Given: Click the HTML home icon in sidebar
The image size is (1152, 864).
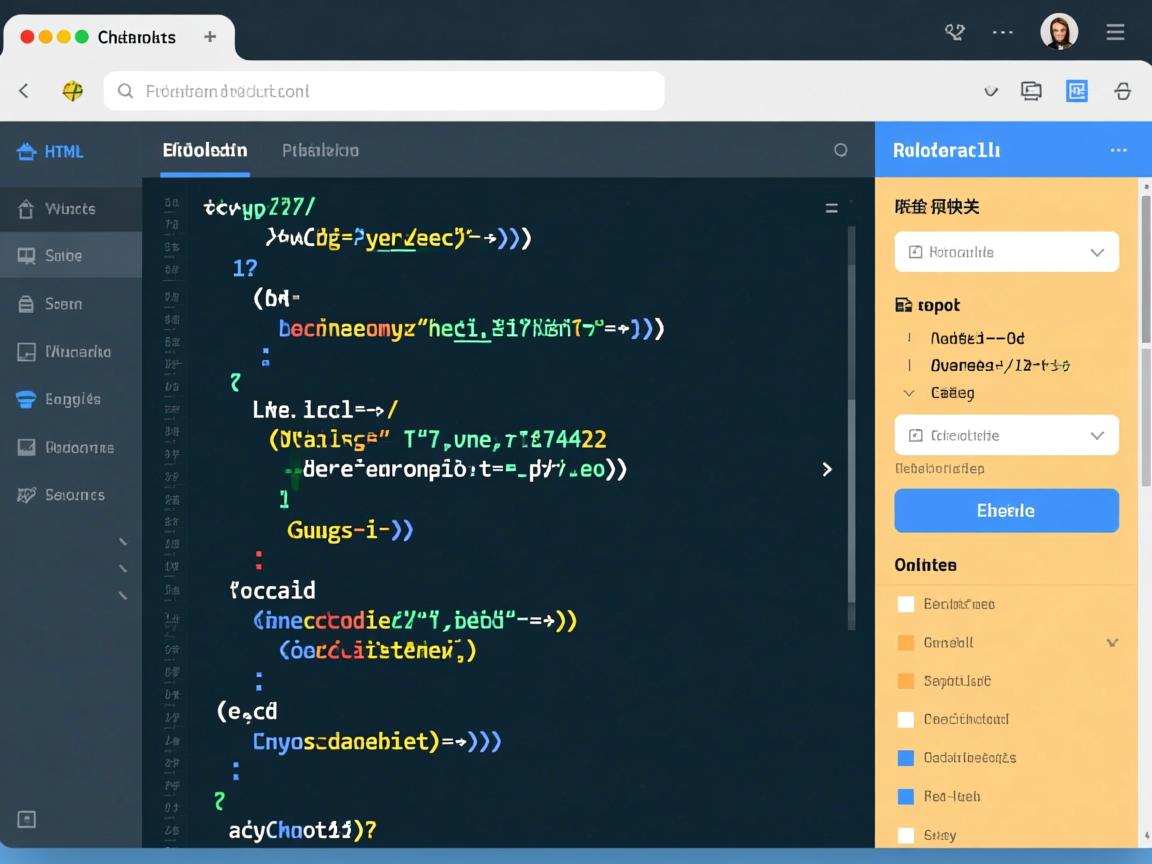Looking at the screenshot, I should coord(27,152).
